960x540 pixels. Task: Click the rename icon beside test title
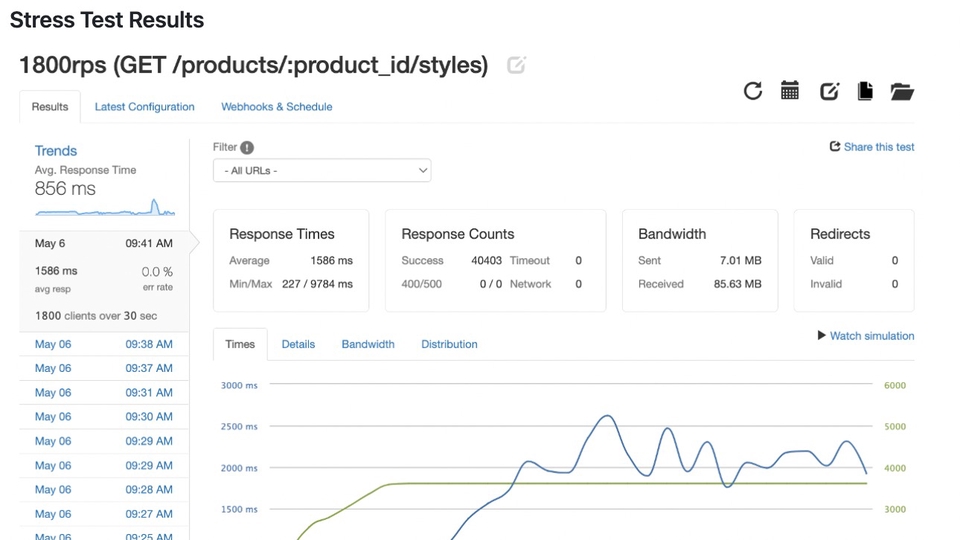(516, 65)
